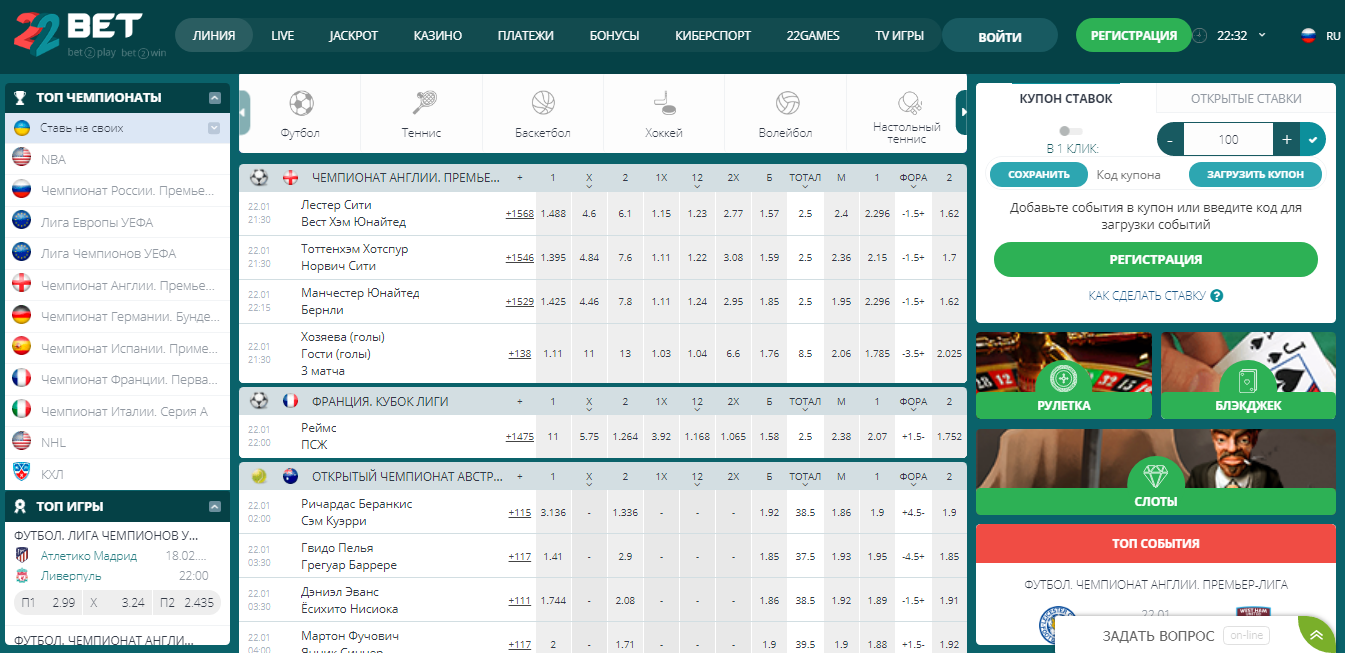This screenshot has width=1345, height=653.
Task: Click the help question mark icon
Action: (x=1217, y=296)
